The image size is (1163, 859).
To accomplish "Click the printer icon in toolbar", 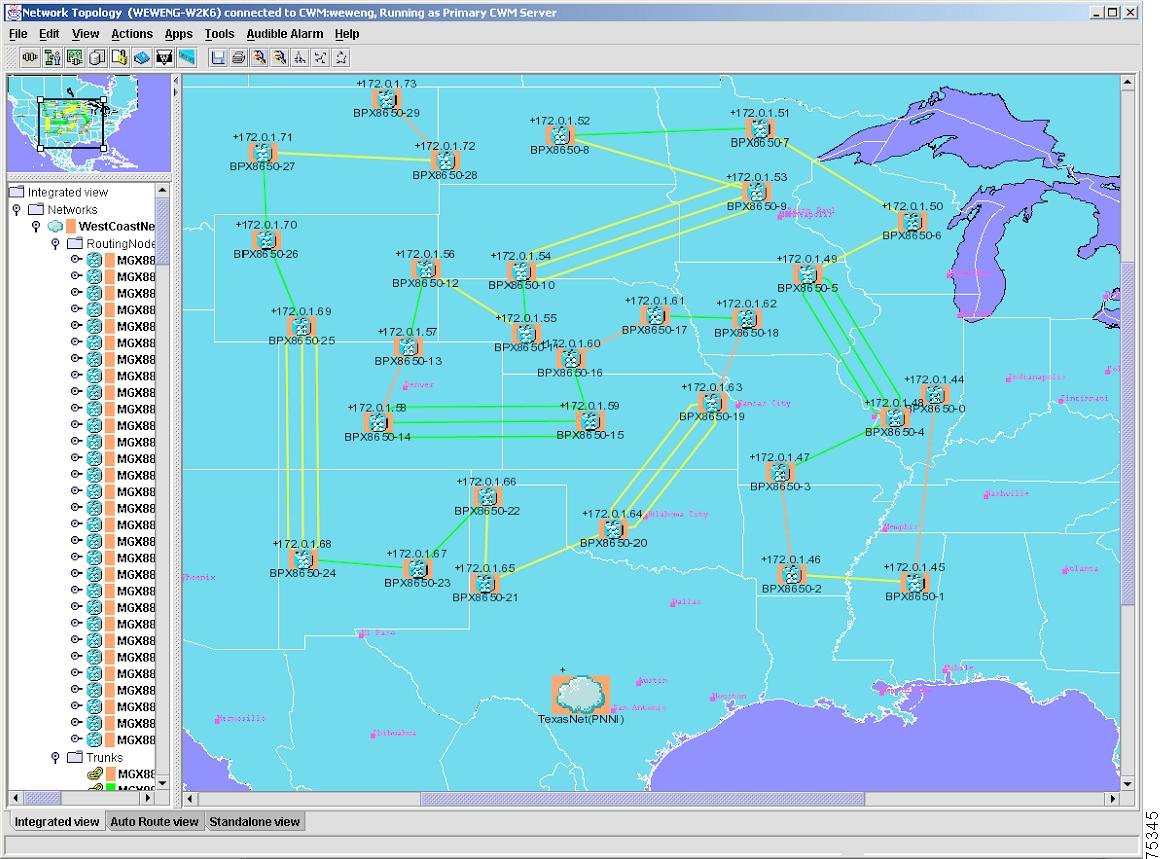I will (x=239, y=57).
